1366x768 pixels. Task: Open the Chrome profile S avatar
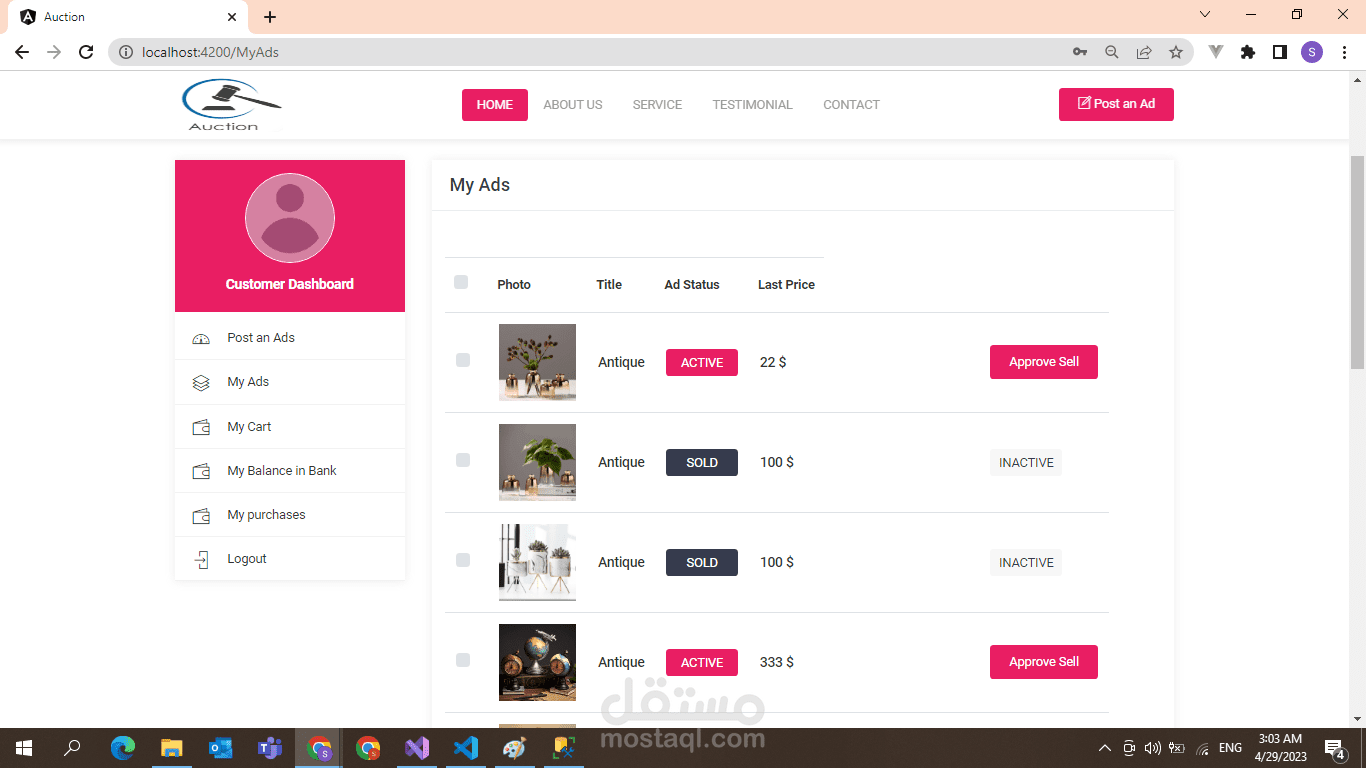(1312, 52)
